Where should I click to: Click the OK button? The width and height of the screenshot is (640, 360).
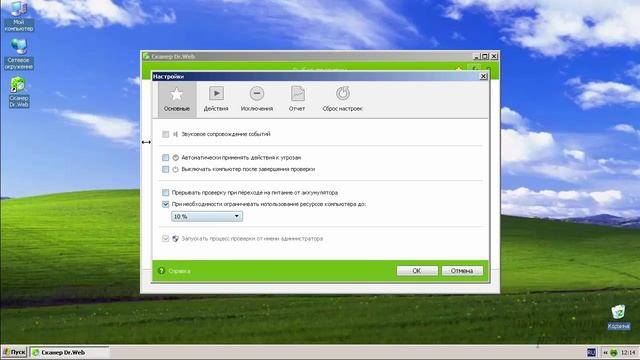click(x=417, y=271)
